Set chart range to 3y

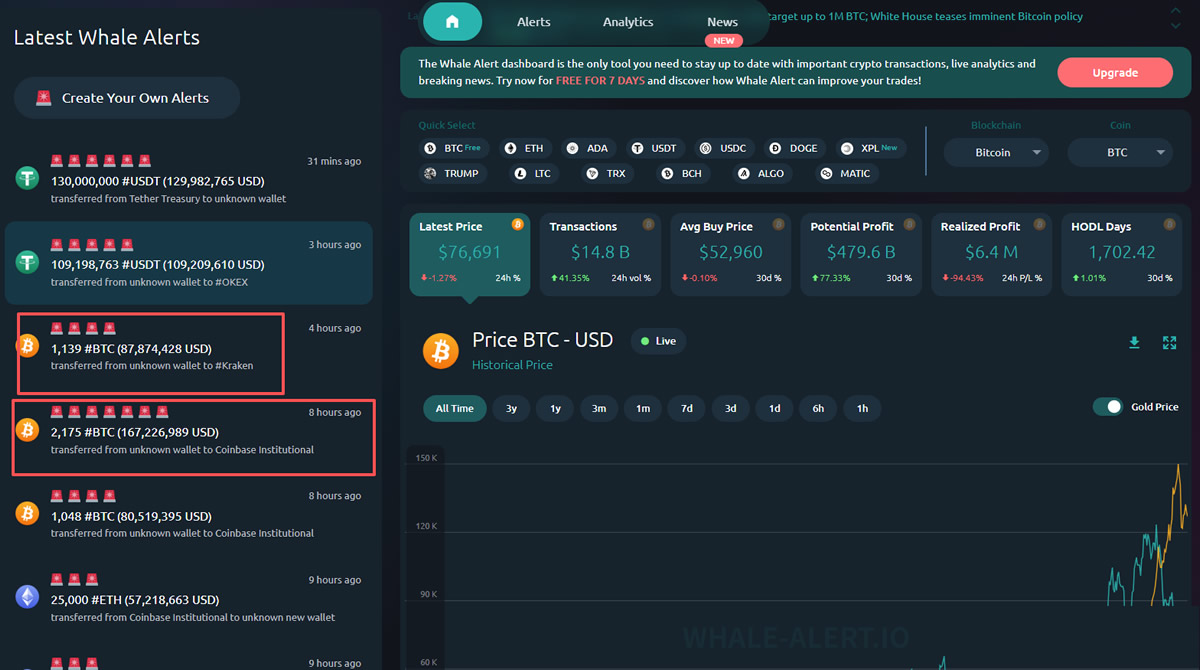click(511, 408)
